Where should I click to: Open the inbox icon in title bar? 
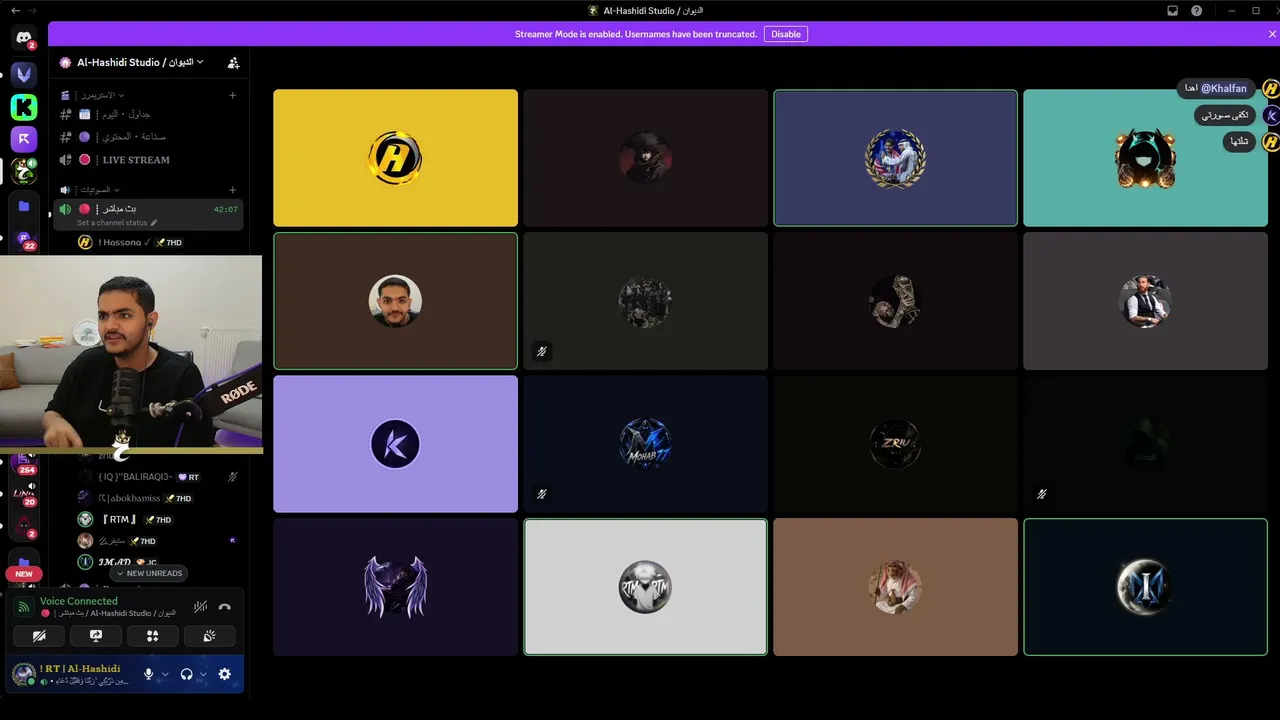pos(1173,10)
